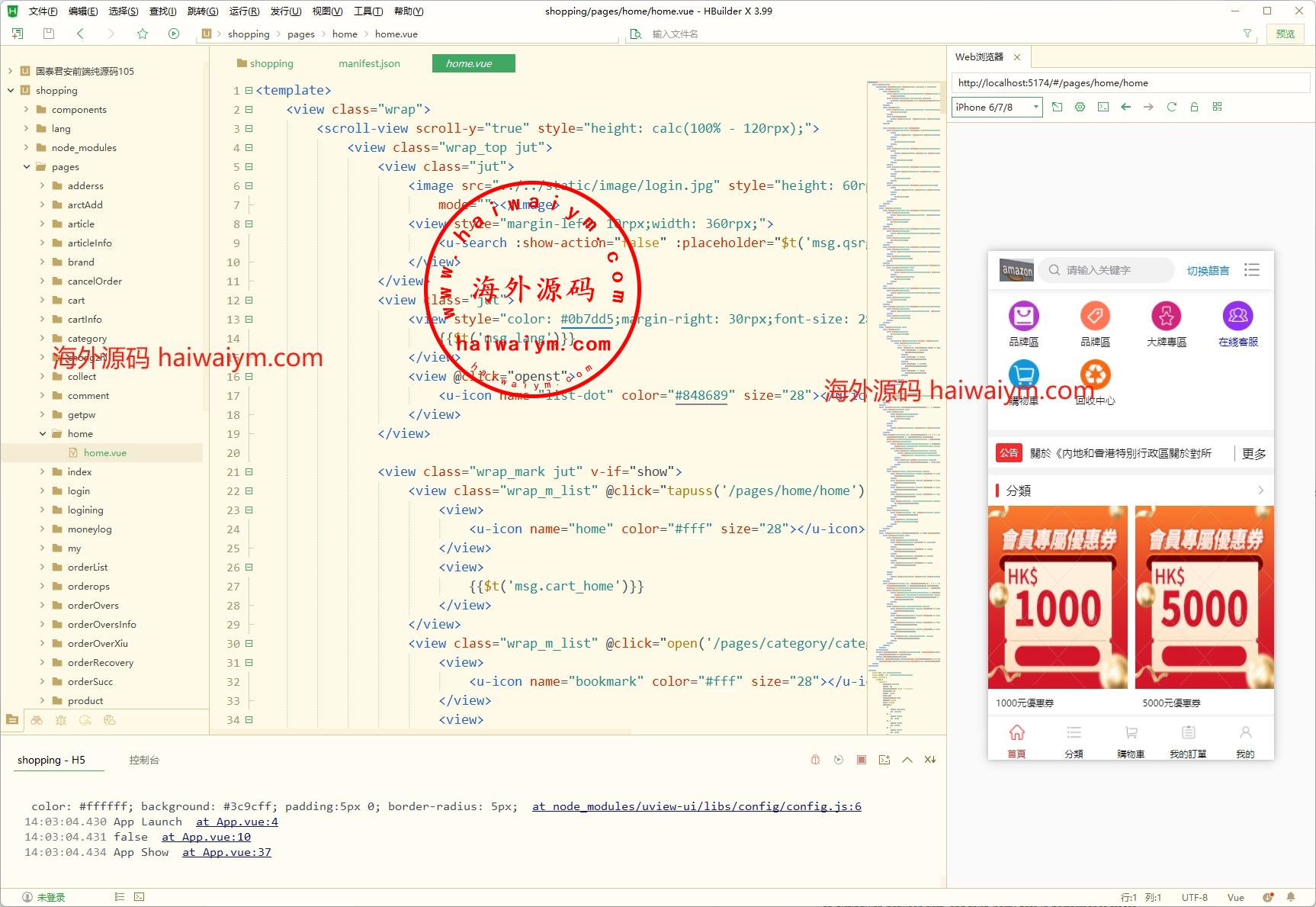Image resolution: width=1316 pixels, height=907 pixels.
Task: Open the iPhone 6/7/8 device dropdown
Action: [x=997, y=108]
